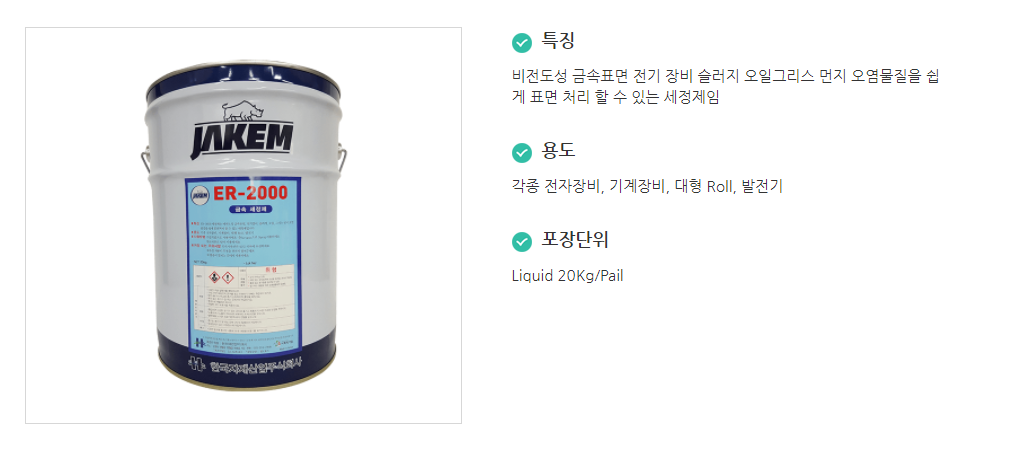The height and width of the screenshot is (455, 1024).
Task: Click the Liquid 20Kg/Pail packaging text
Action: coord(568,275)
